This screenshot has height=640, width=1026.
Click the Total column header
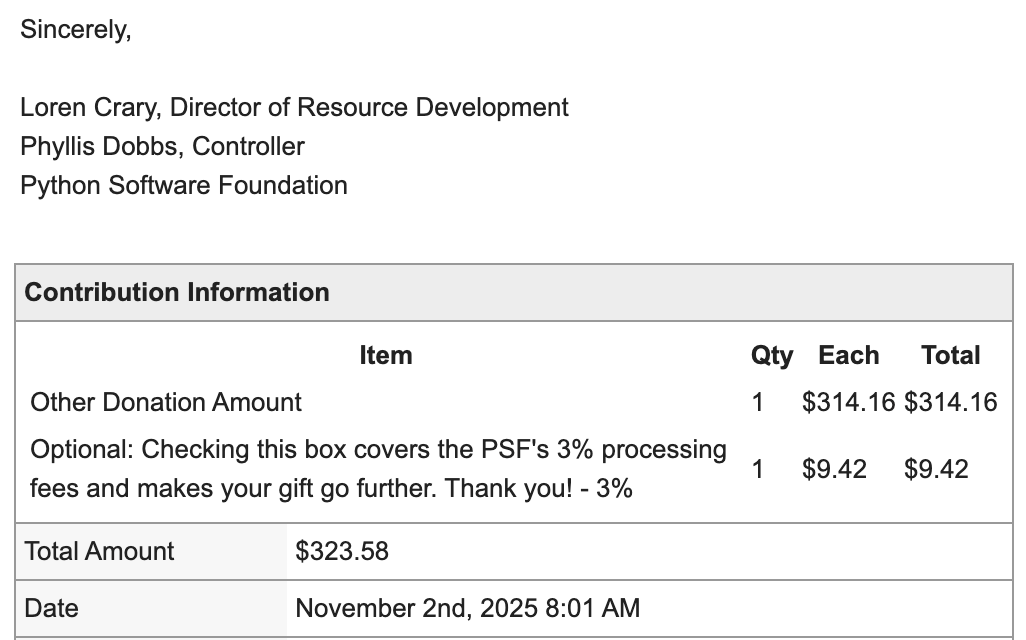tap(950, 355)
